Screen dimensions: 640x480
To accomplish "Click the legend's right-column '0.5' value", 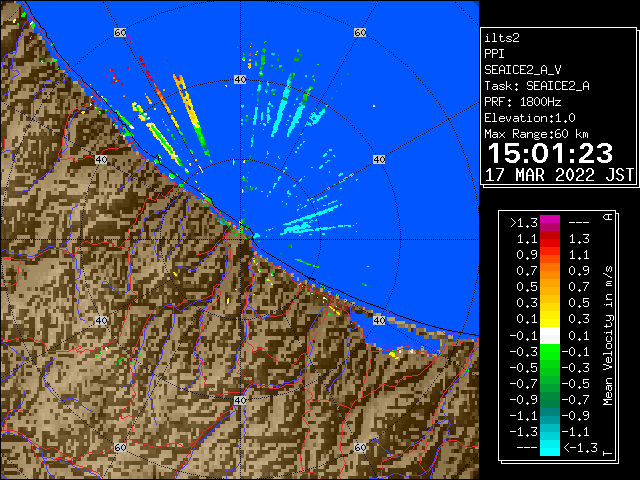I will click(x=579, y=303).
